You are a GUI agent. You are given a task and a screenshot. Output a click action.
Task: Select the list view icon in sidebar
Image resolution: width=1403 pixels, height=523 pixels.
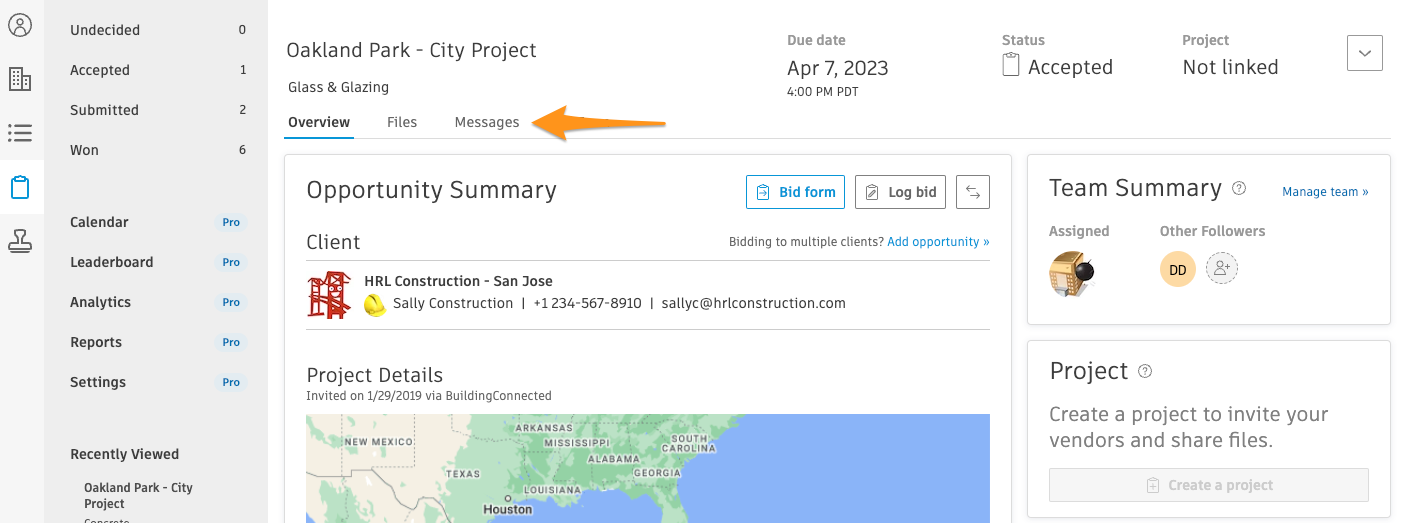20,133
